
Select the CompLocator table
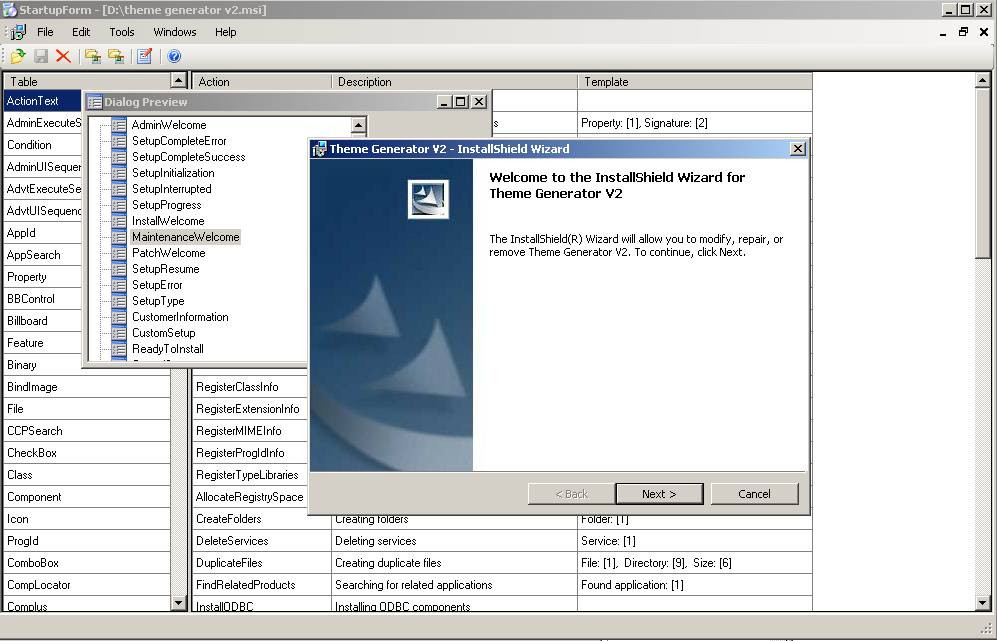pos(87,584)
